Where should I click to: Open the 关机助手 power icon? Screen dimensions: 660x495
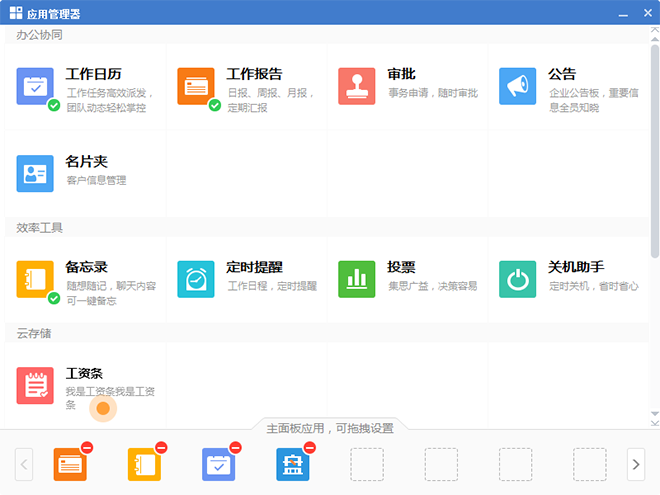click(x=517, y=279)
